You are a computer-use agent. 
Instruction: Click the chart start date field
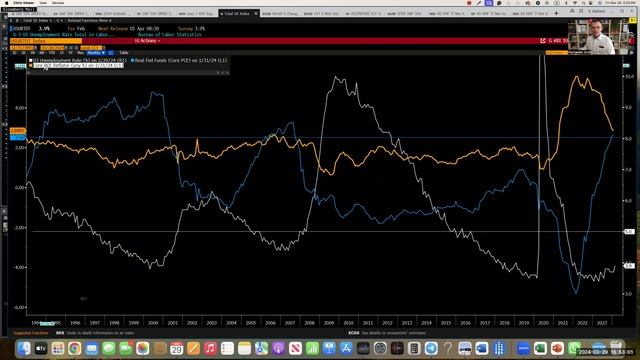pyautogui.click(x=23, y=48)
